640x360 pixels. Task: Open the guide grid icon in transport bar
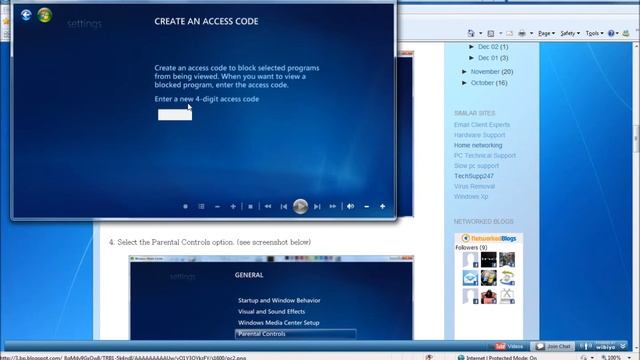coord(202,207)
